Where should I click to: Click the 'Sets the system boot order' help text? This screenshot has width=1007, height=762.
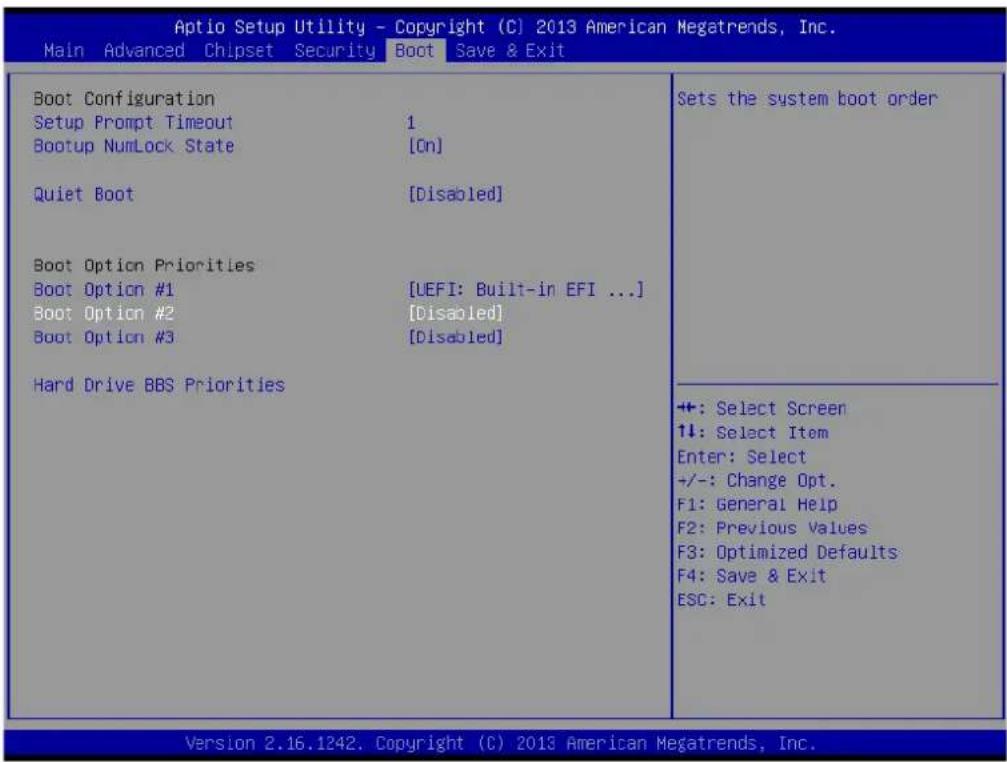(807, 98)
